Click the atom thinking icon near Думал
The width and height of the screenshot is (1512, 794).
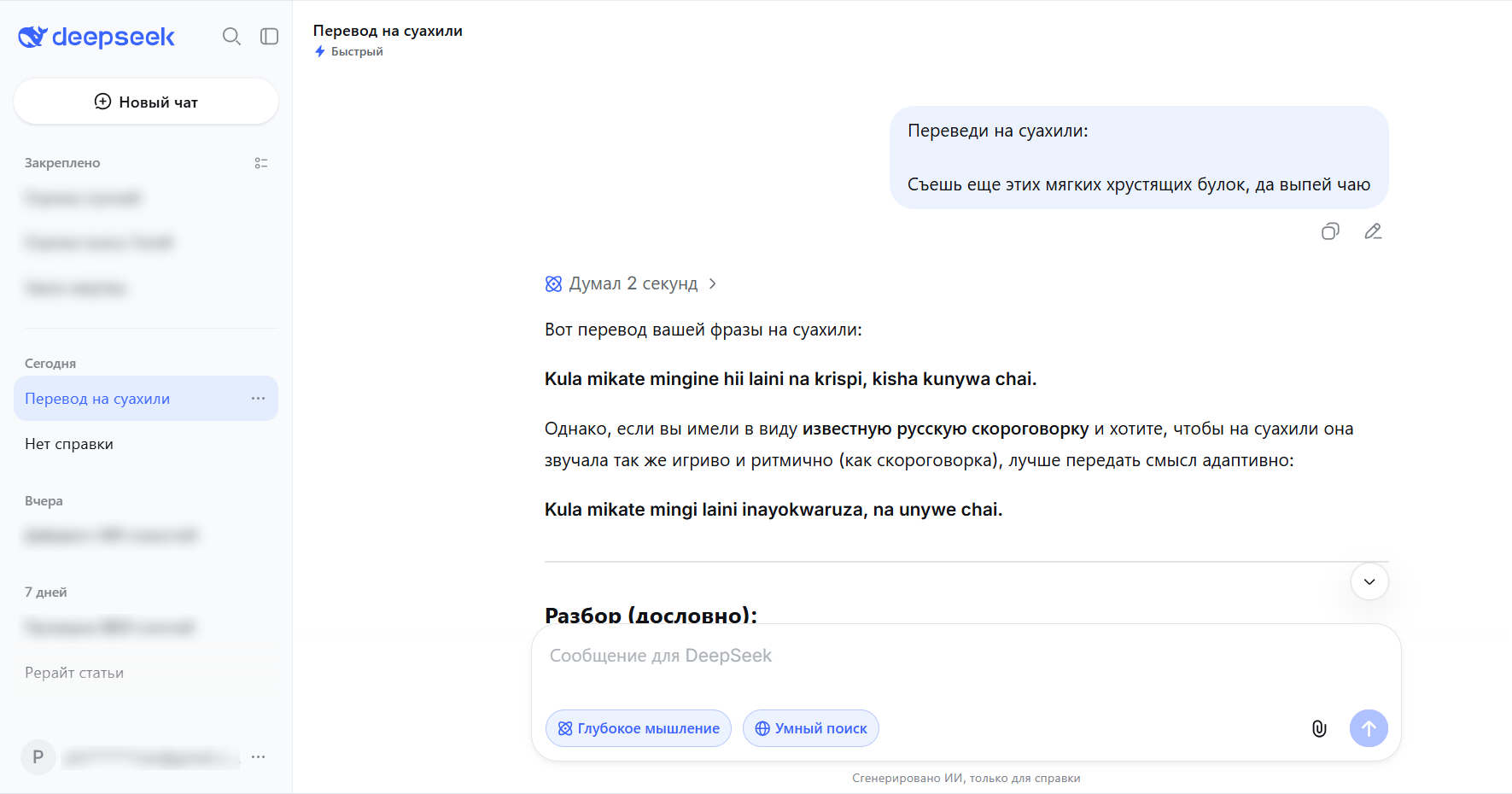(x=553, y=283)
